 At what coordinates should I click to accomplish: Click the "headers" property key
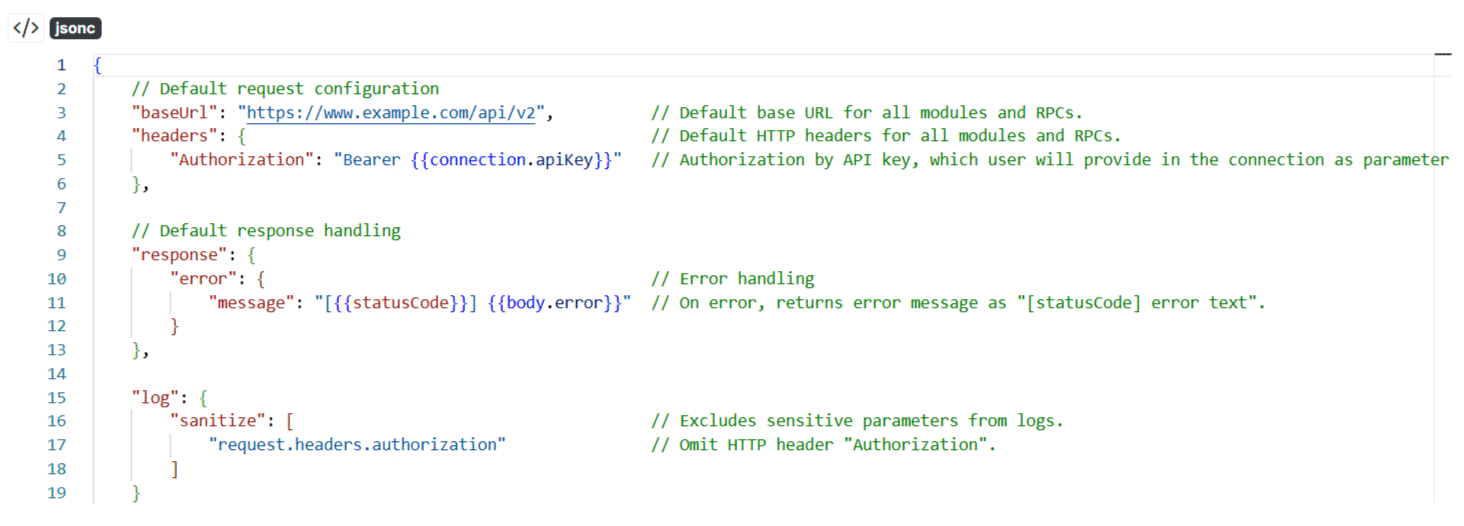174,136
